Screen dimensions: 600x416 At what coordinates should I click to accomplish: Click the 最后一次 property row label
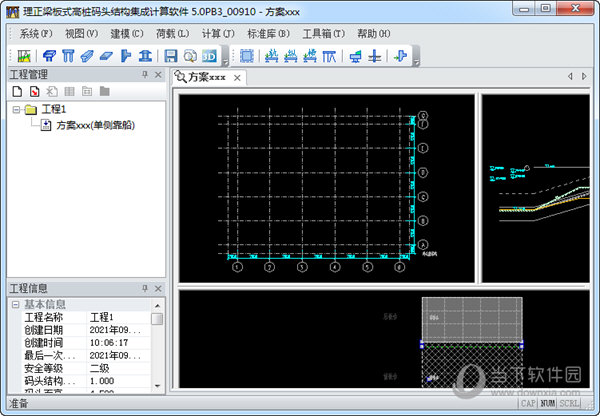tap(50, 356)
